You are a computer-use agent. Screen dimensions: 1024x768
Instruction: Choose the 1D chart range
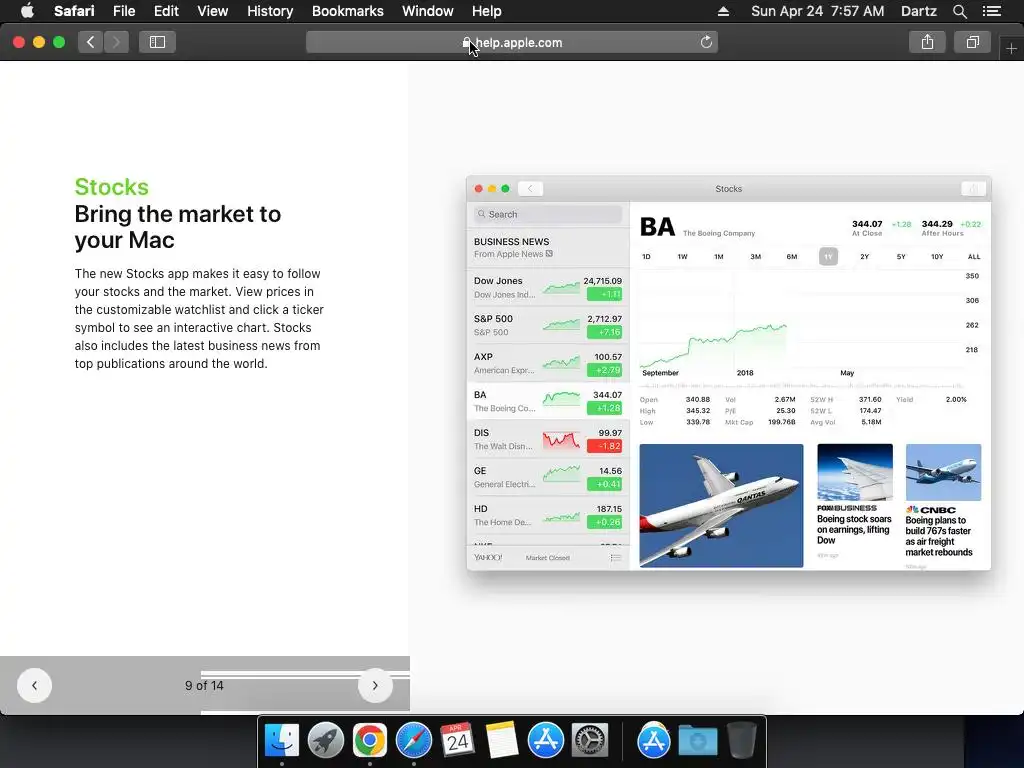click(646, 257)
